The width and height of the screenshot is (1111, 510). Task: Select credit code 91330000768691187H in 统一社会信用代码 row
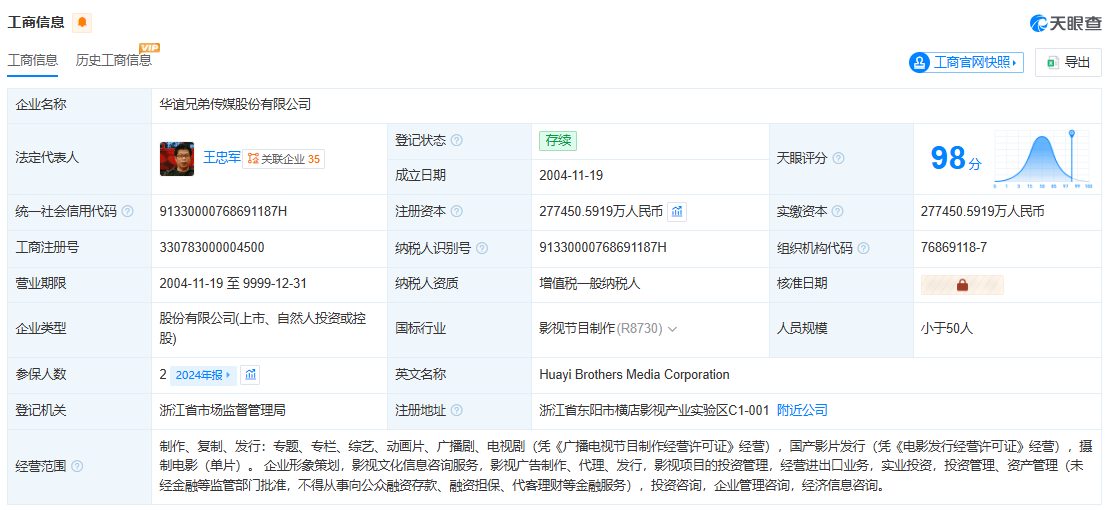tap(223, 211)
